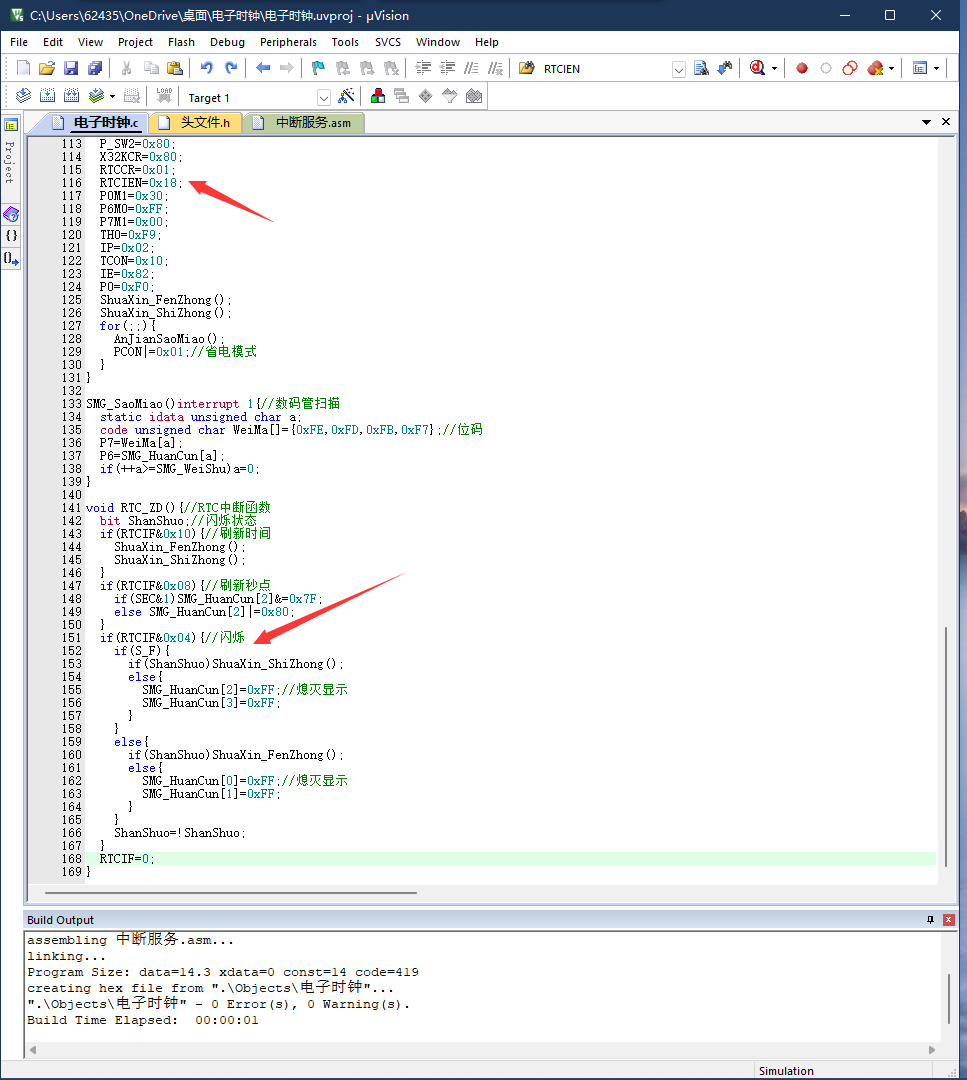Create a new file with New icon
The height and width of the screenshot is (1080, 967).
pyautogui.click(x=23, y=68)
